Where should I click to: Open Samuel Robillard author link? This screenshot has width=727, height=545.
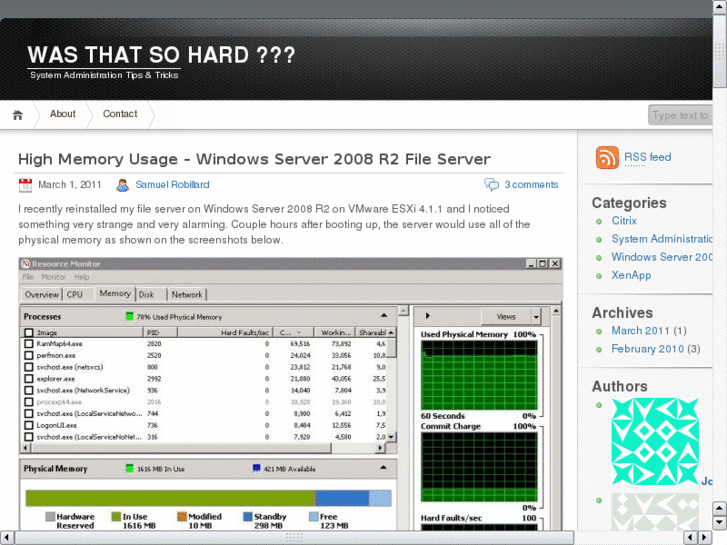coord(172,185)
